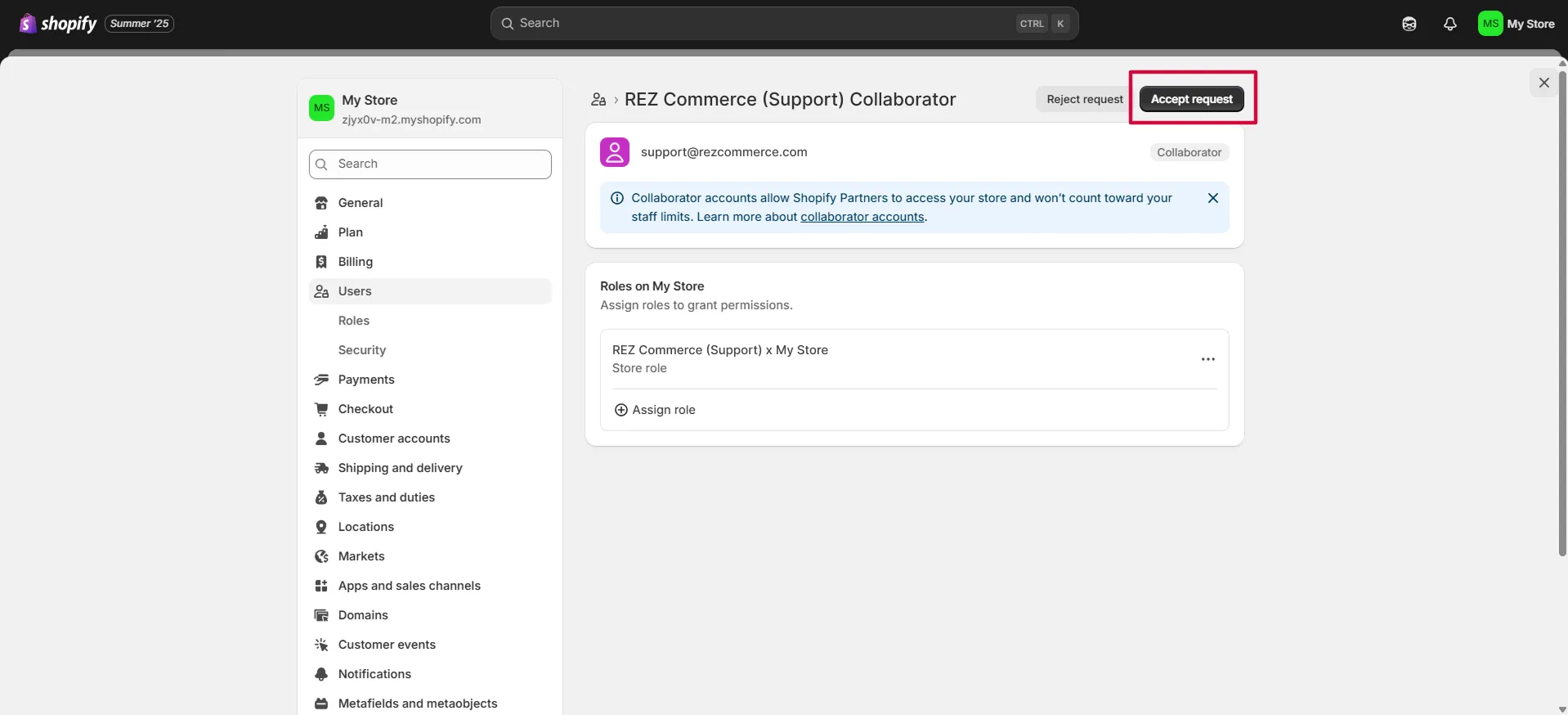This screenshot has height=715, width=1568.
Task: Click the Summer '25 edition badge
Action: pos(140,24)
